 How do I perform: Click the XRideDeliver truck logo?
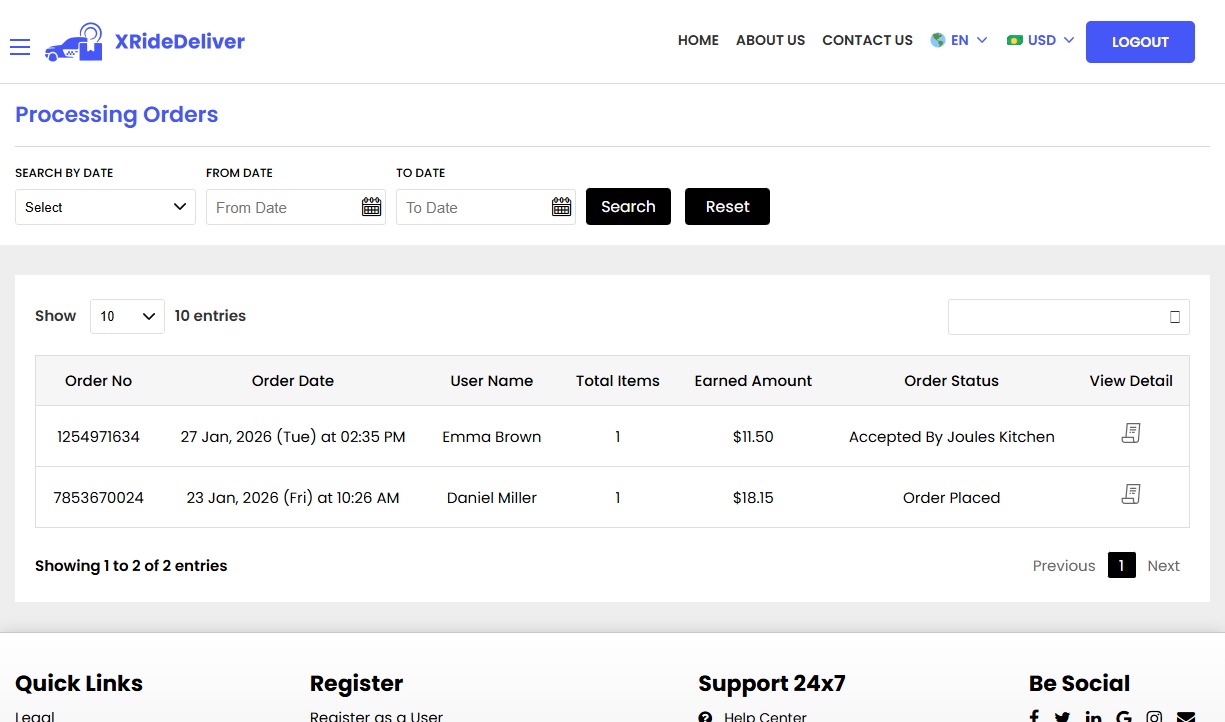72,41
